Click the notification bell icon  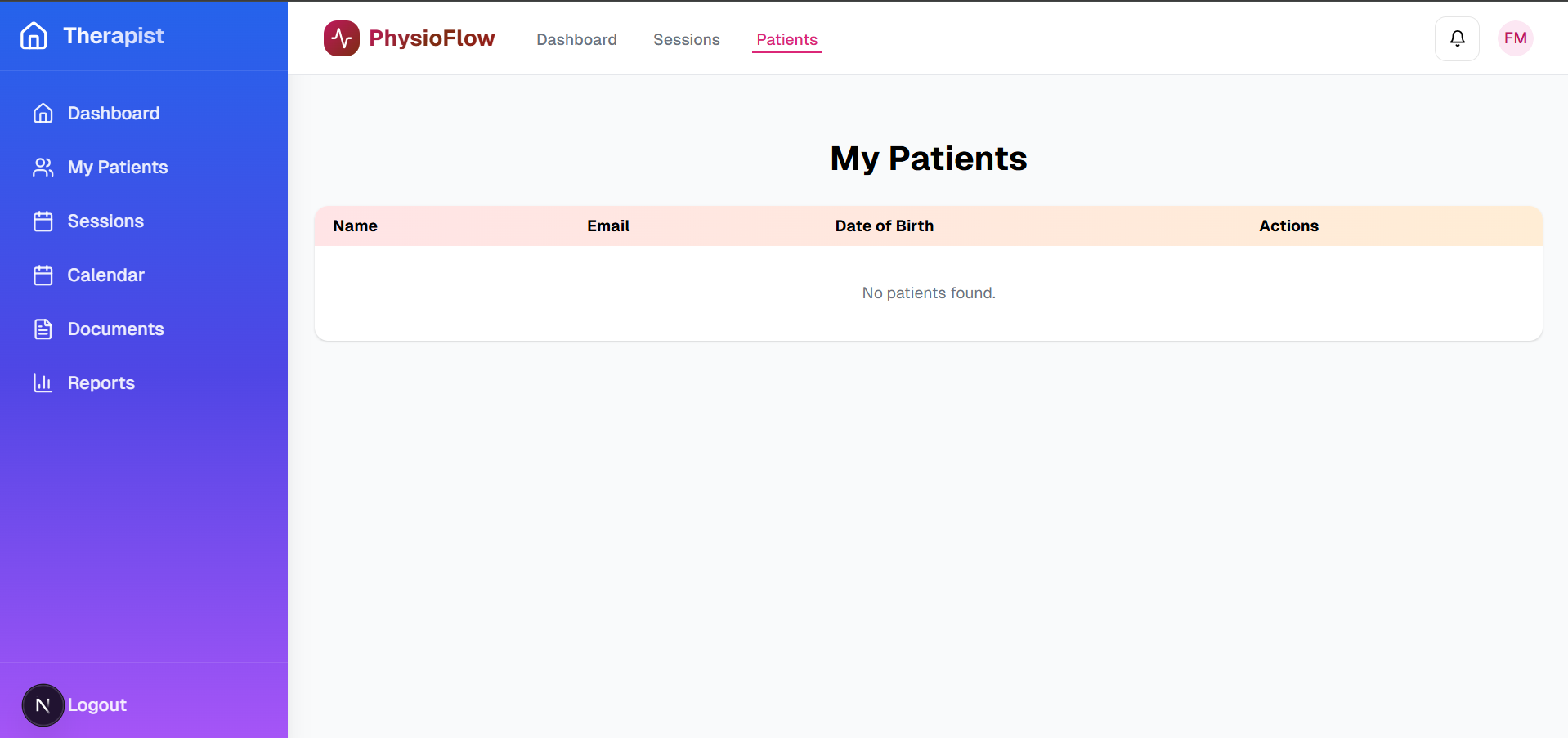click(1457, 38)
